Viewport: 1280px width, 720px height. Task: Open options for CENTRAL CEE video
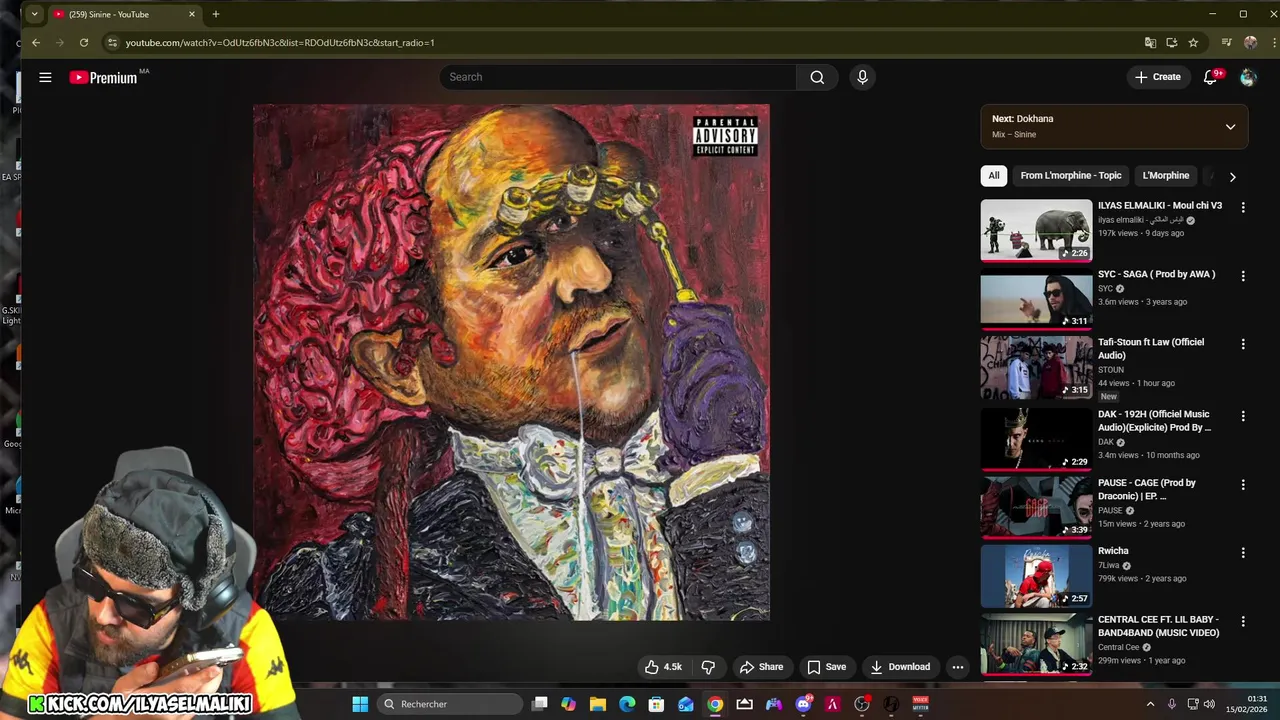[1243, 621]
